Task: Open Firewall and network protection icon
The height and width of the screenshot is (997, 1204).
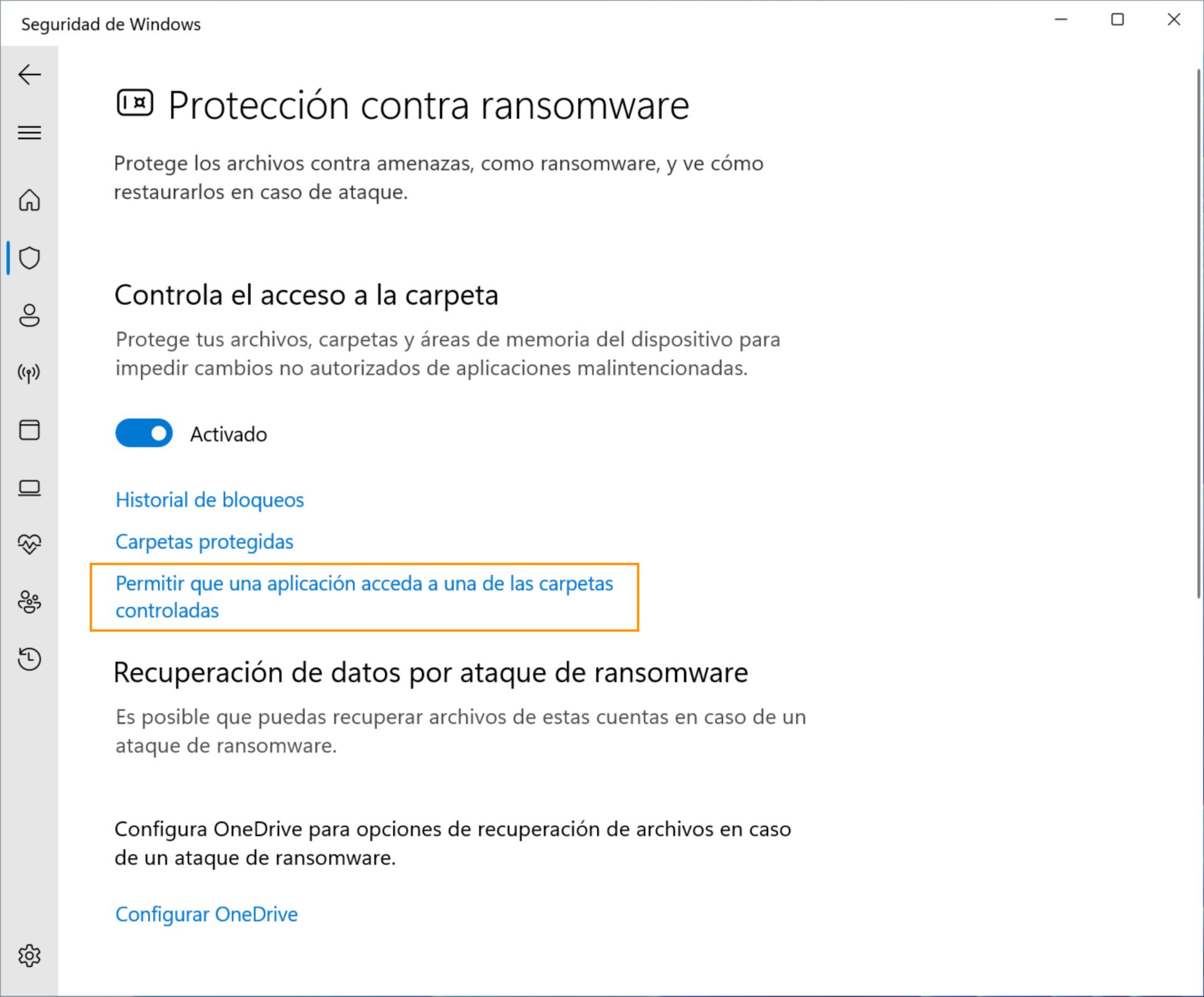Action: 29,374
